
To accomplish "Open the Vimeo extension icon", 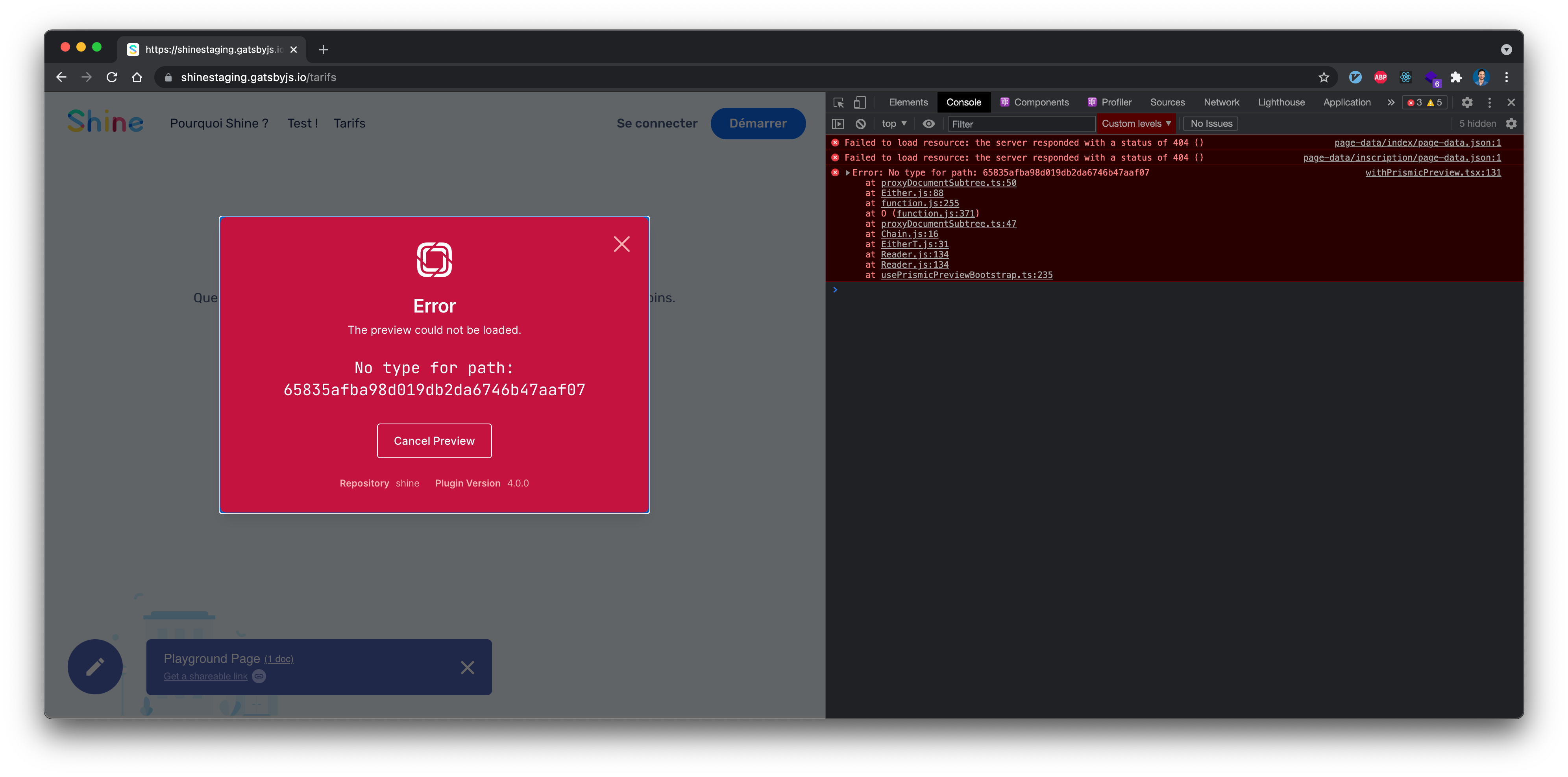I will point(1355,77).
